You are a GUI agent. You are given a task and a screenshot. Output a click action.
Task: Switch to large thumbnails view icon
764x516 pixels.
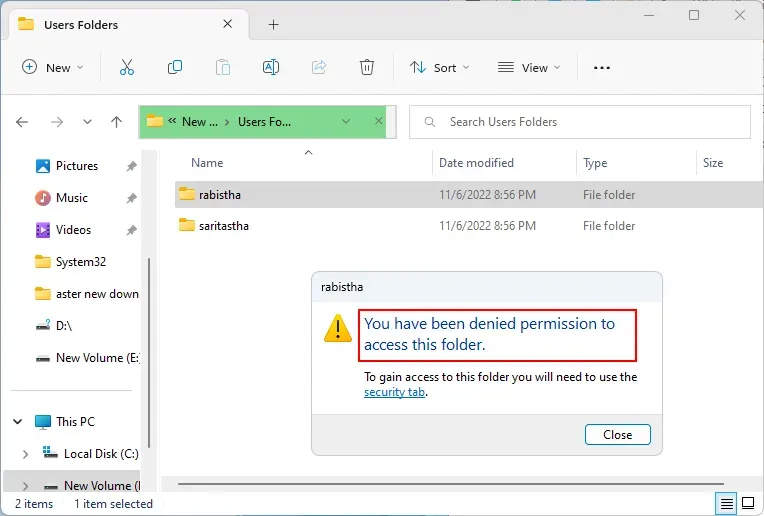point(748,503)
